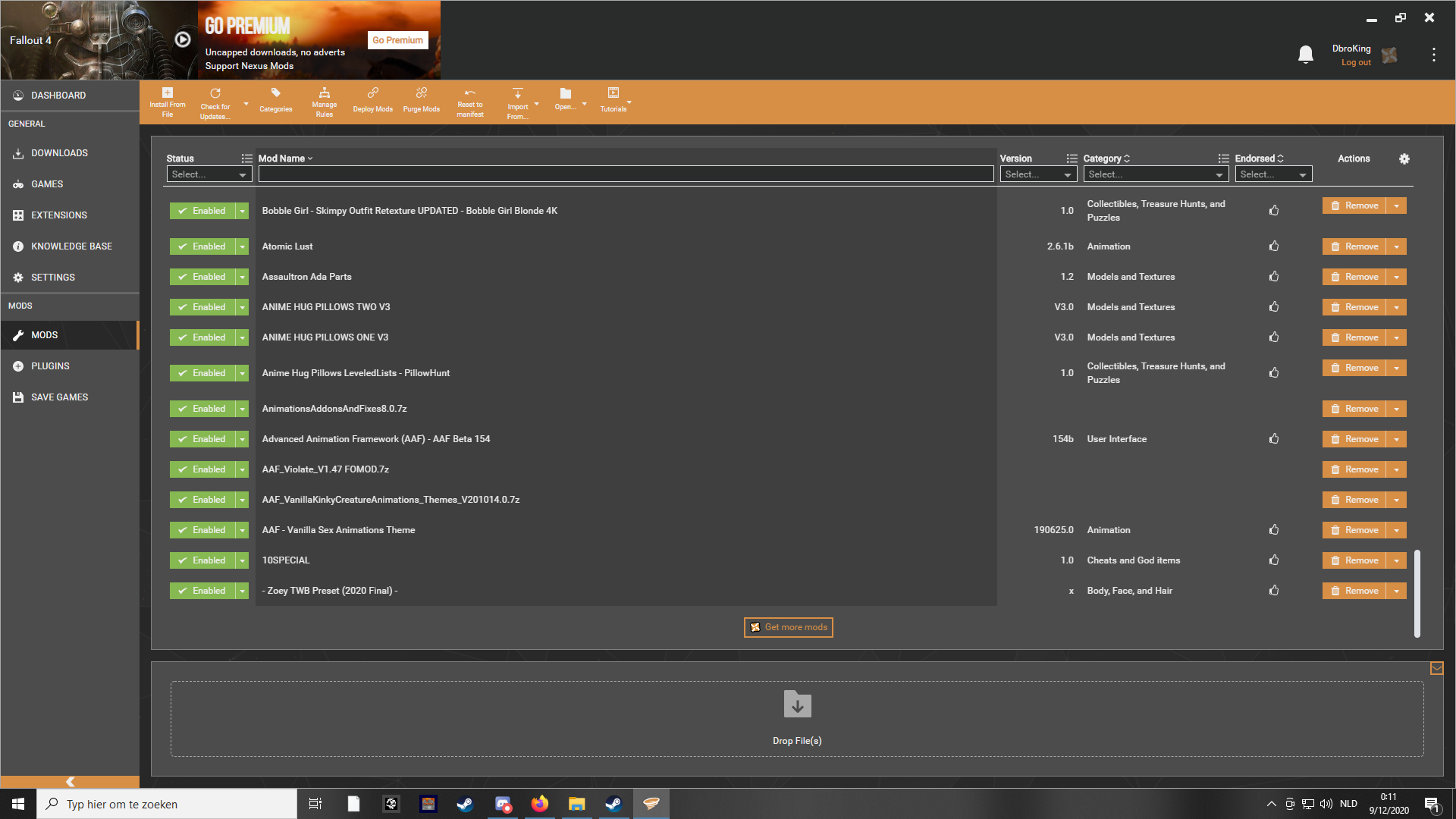Collapse the sidebar with arrow
The height and width of the screenshot is (819, 1456).
pos(70,782)
